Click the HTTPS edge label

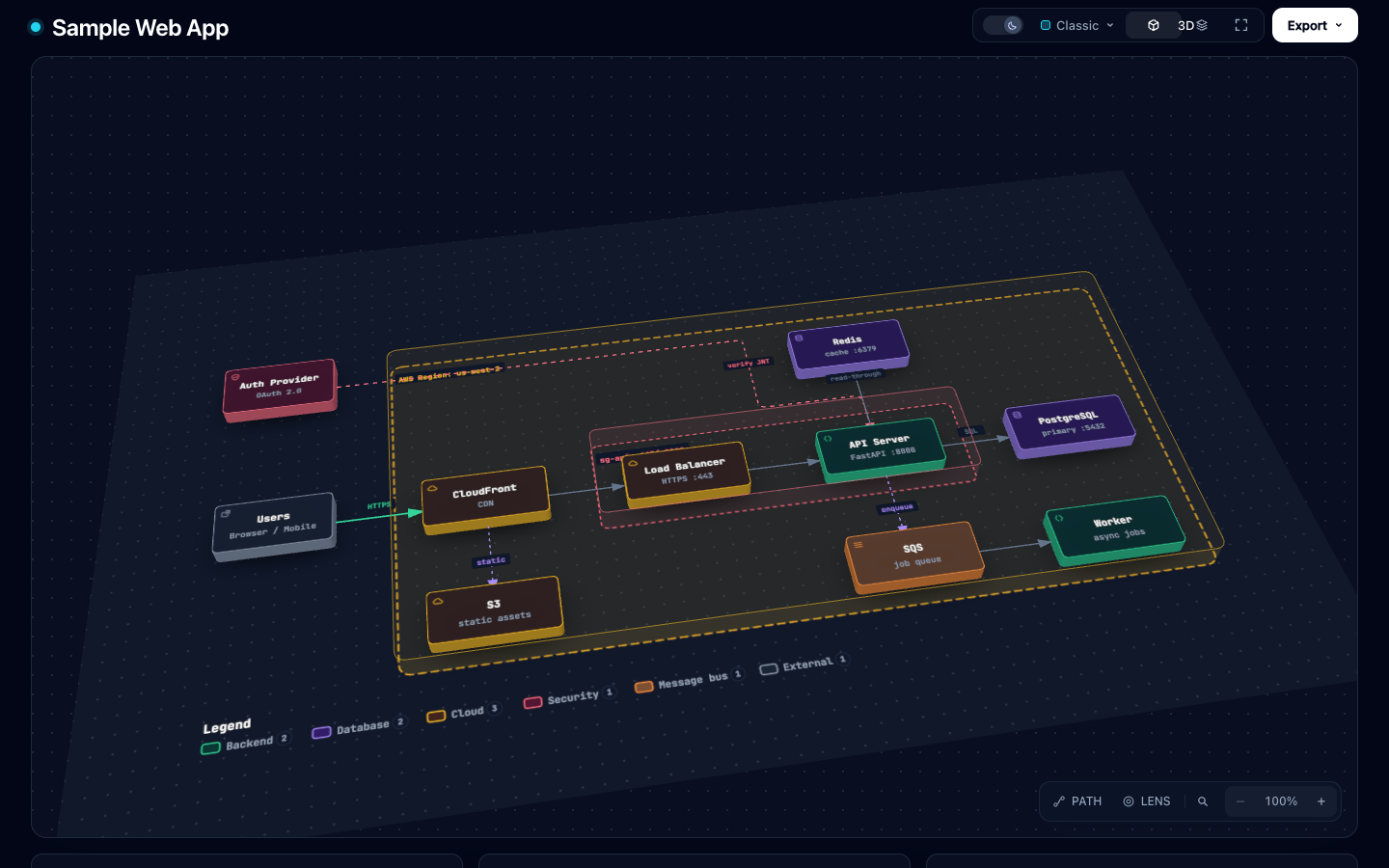click(378, 505)
